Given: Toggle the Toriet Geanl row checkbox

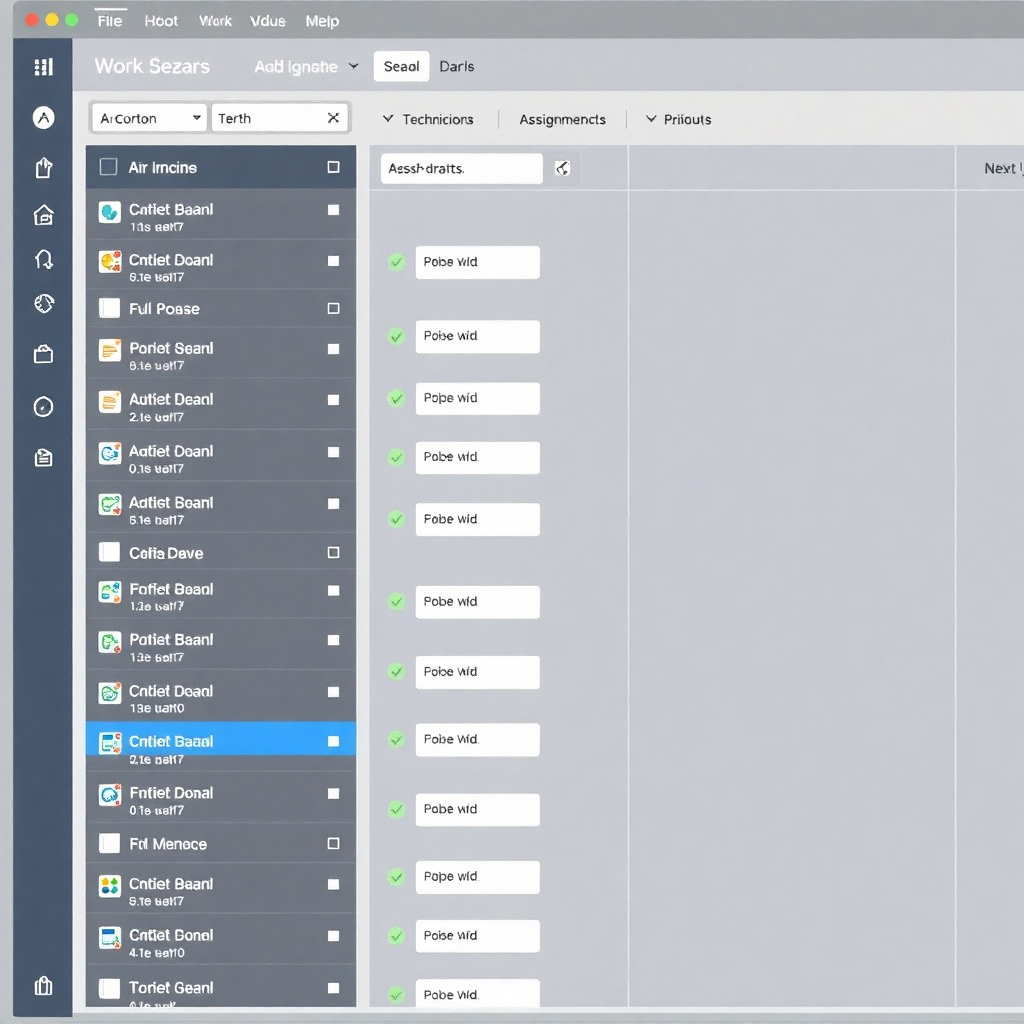Looking at the screenshot, I should pyautogui.click(x=333, y=988).
